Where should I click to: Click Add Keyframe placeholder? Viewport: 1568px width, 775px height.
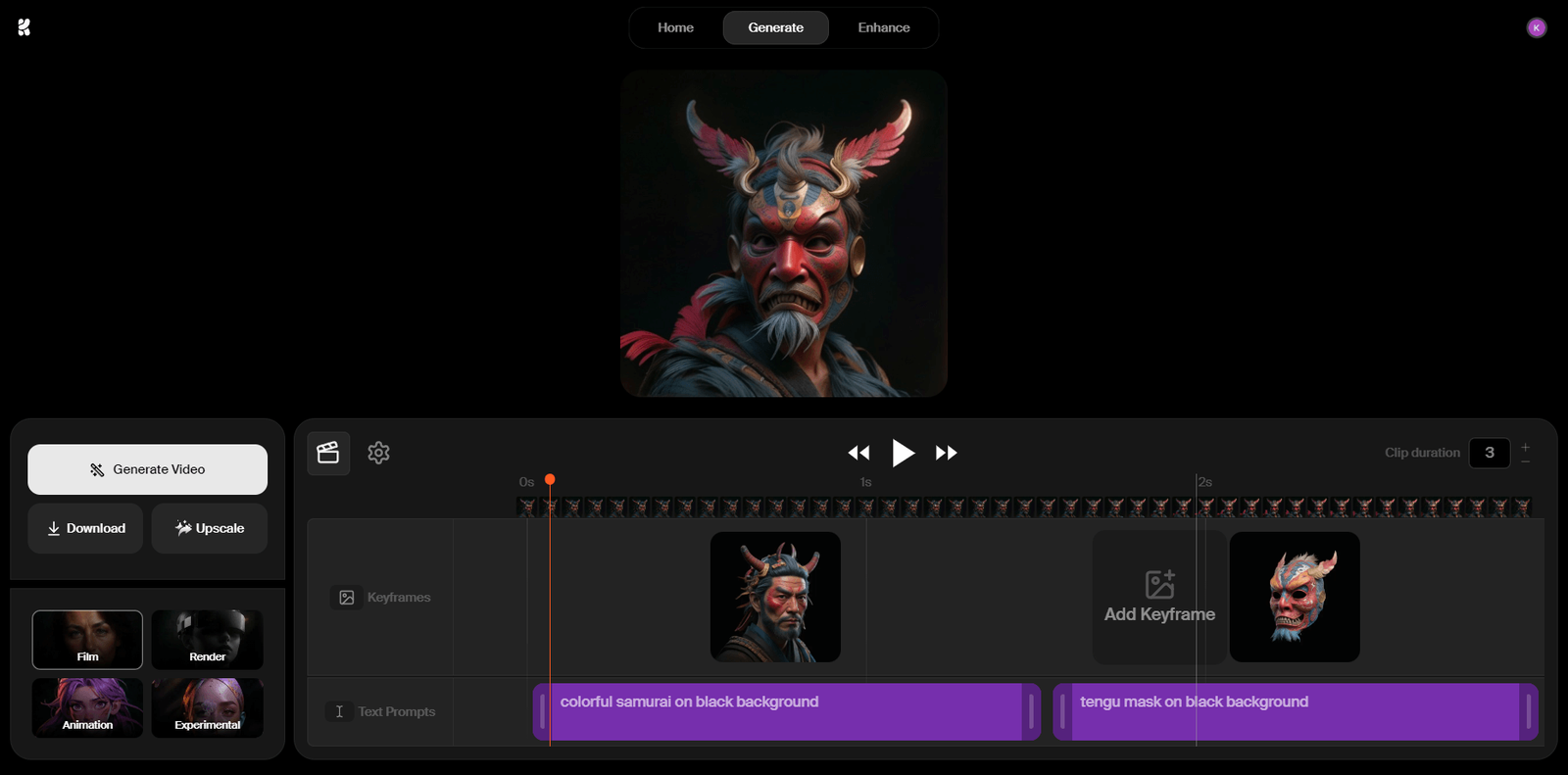1159,597
